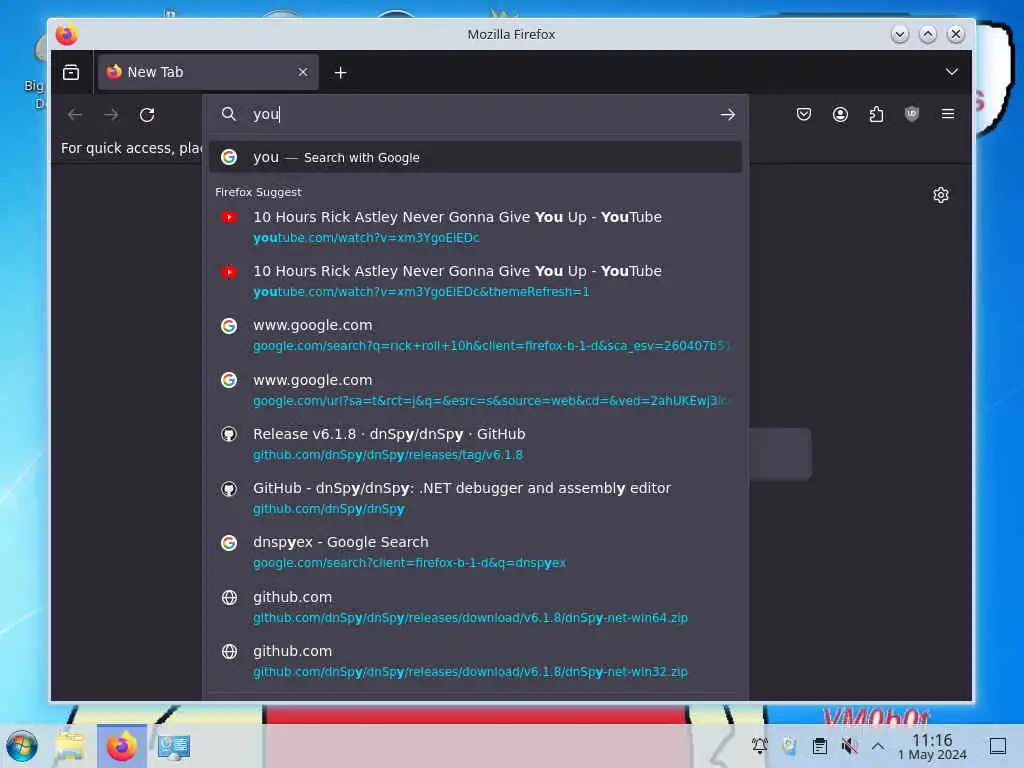This screenshot has height=768, width=1024.
Task: Click the tray icon between bell and clipboard
Action: [x=790, y=746]
